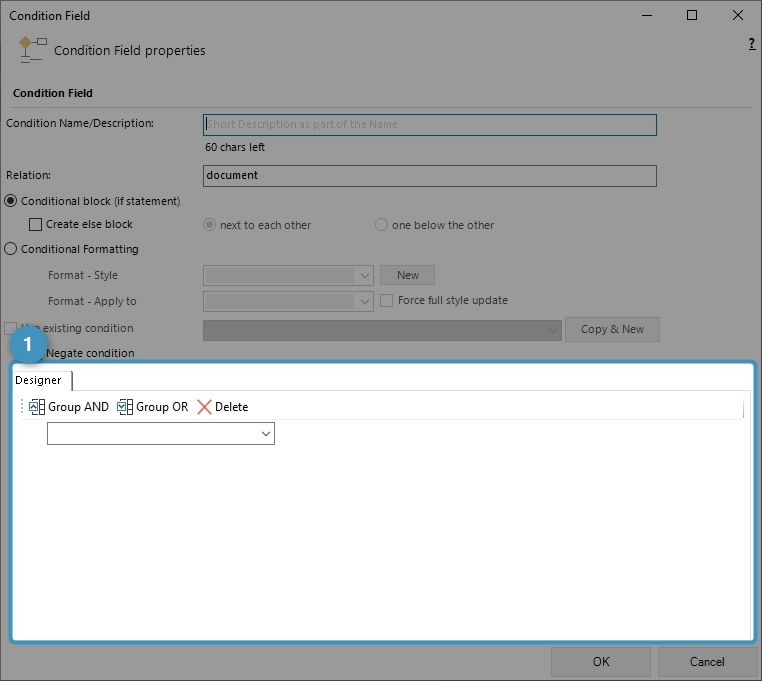Open the Format - Style dropdown
This screenshot has height=681, width=762.
click(364, 275)
